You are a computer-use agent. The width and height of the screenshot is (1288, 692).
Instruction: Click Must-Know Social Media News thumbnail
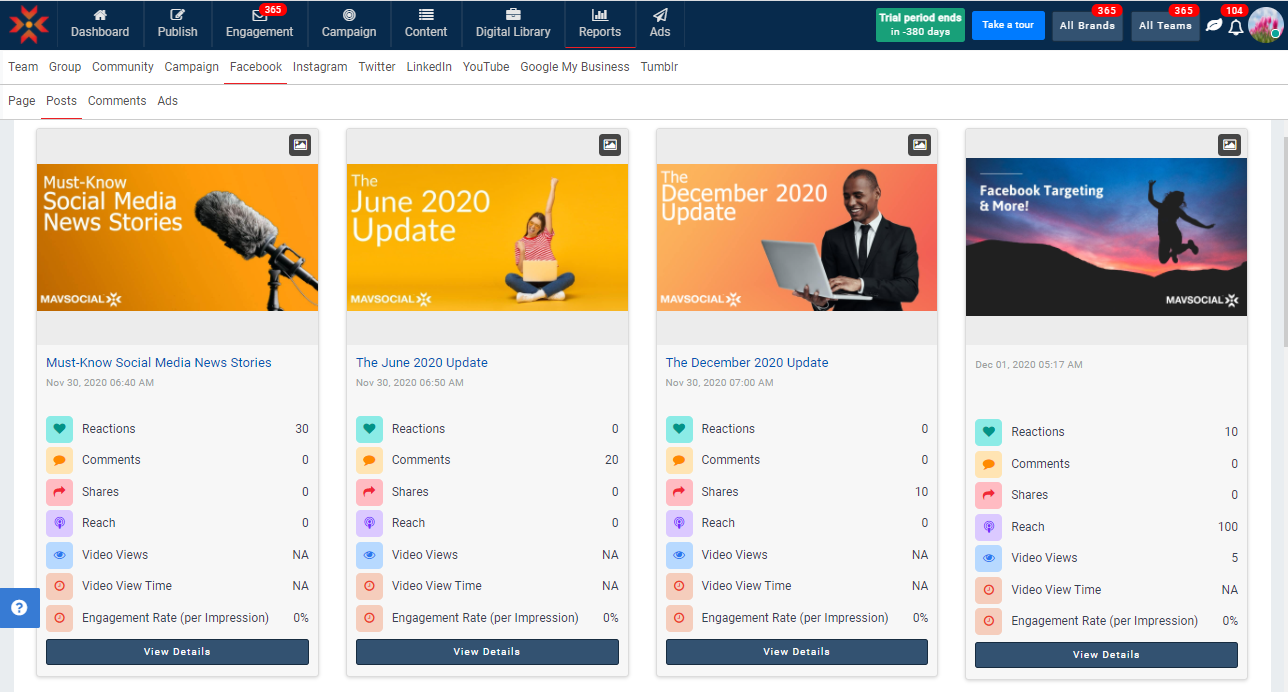point(177,237)
